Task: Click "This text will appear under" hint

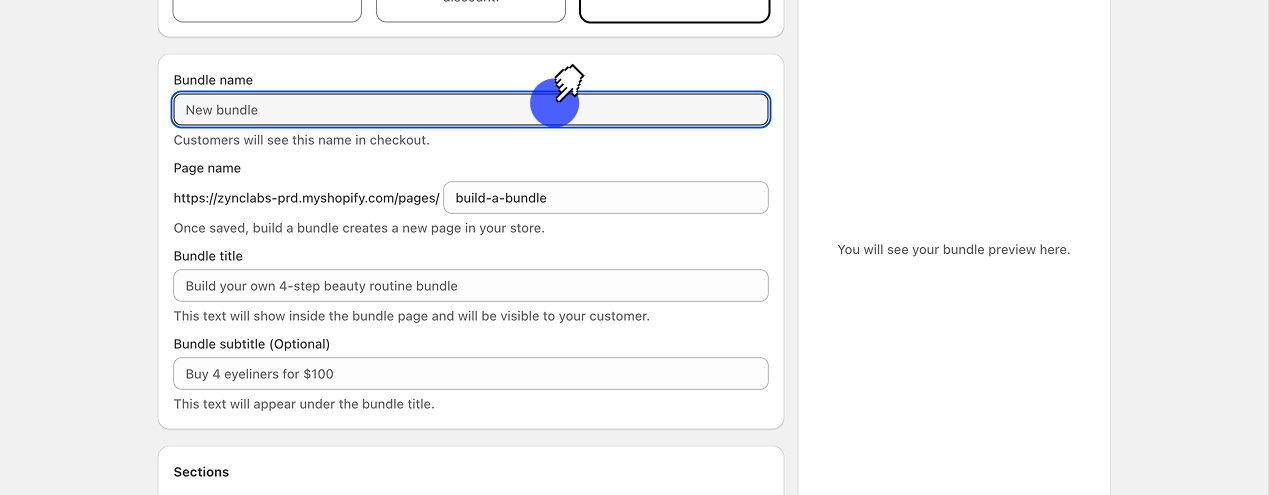Action: pos(304,404)
